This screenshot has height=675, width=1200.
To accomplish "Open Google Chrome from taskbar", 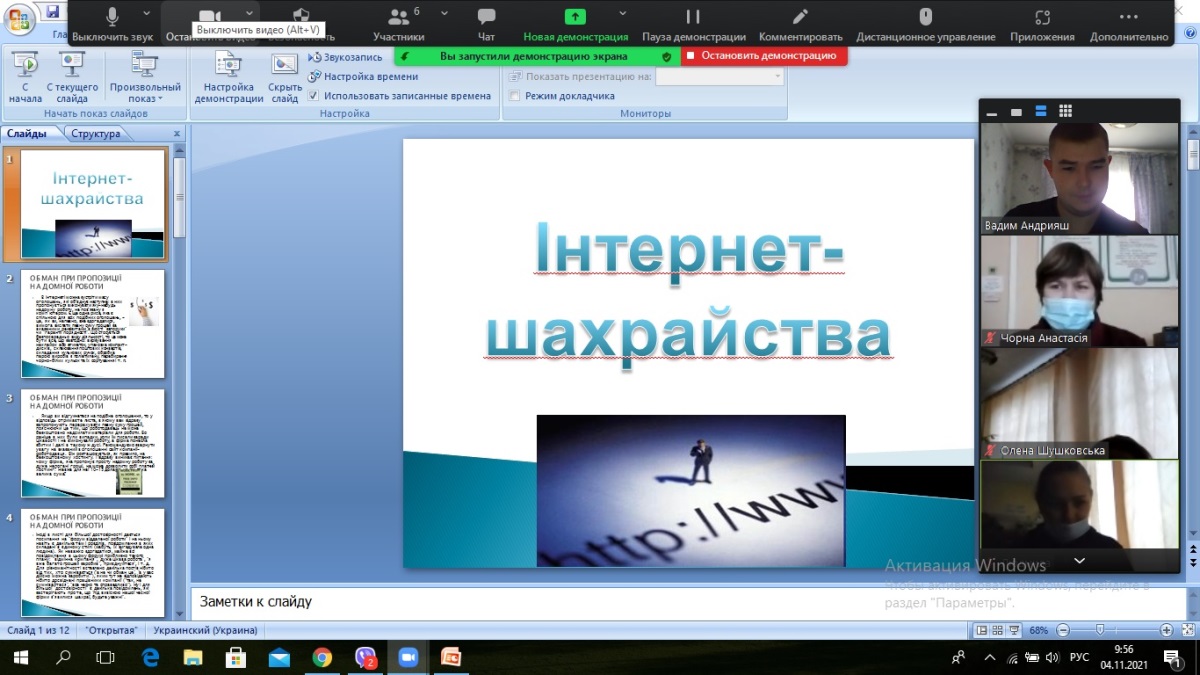I will [x=322, y=657].
